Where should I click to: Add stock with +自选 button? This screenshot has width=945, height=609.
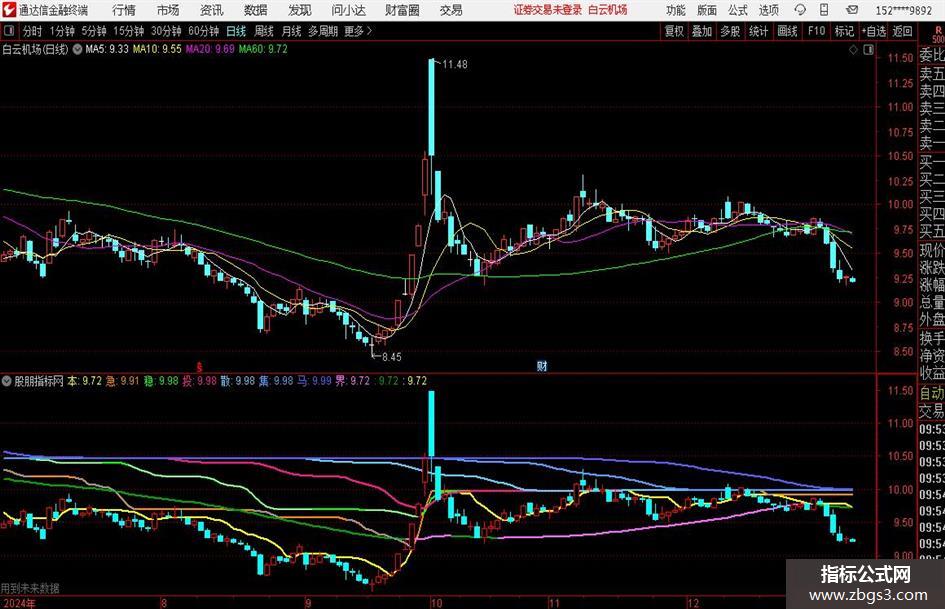coord(873,31)
